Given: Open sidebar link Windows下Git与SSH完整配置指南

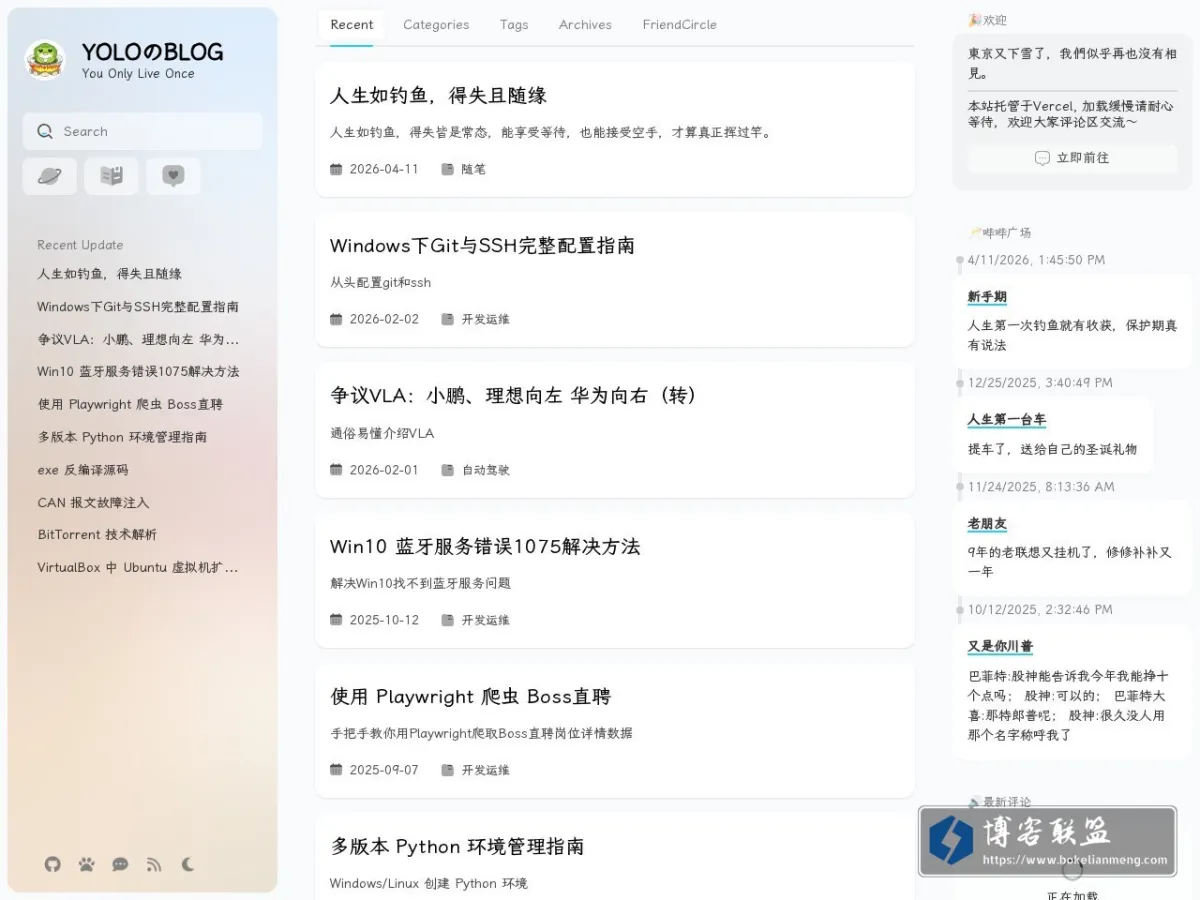Looking at the screenshot, I should (x=138, y=307).
